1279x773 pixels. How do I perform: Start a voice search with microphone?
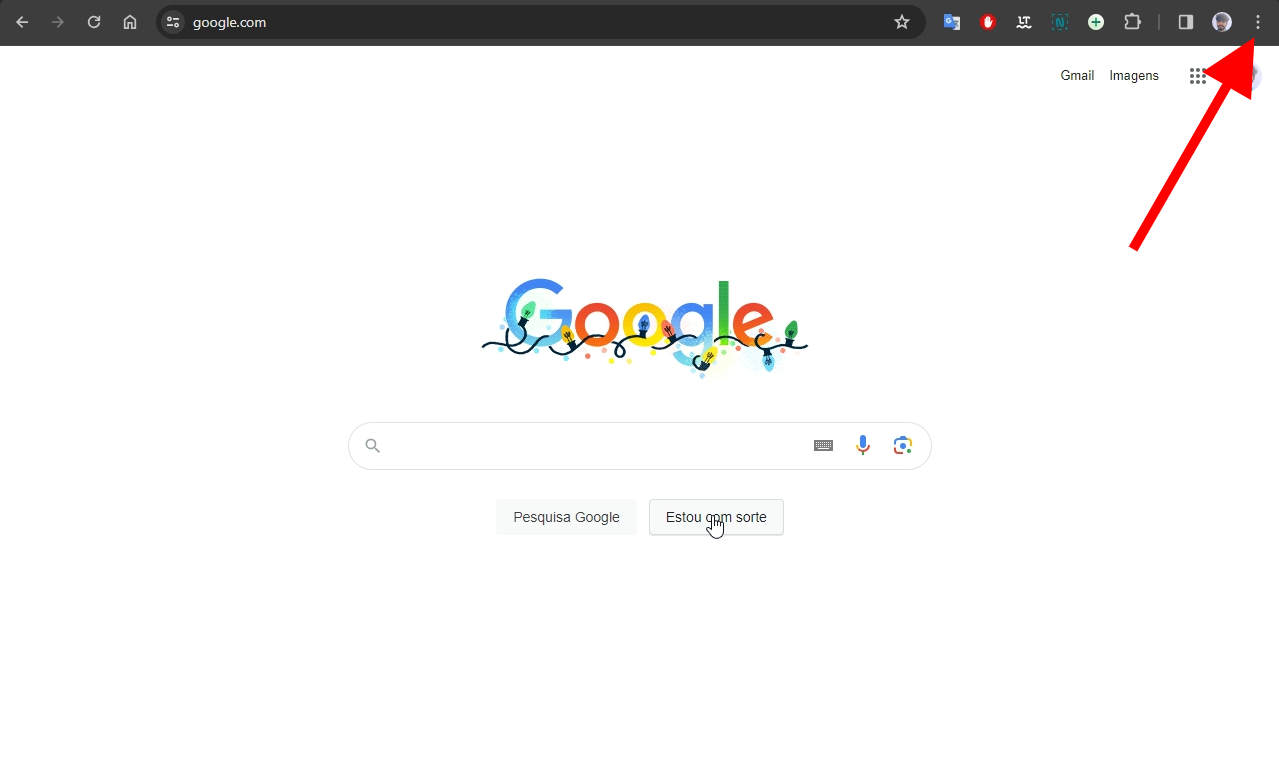[863, 446]
